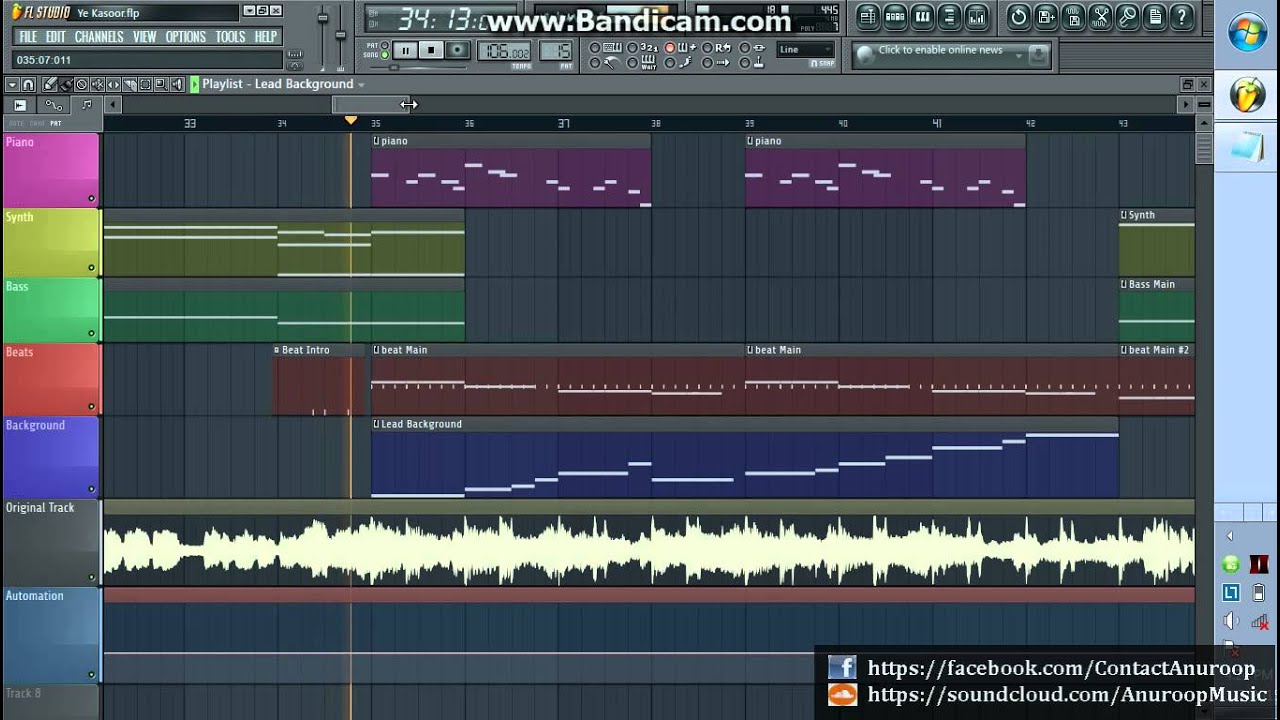Click the Save new version icon
Screen dimensions: 1280x720
[x=1046, y=17]
